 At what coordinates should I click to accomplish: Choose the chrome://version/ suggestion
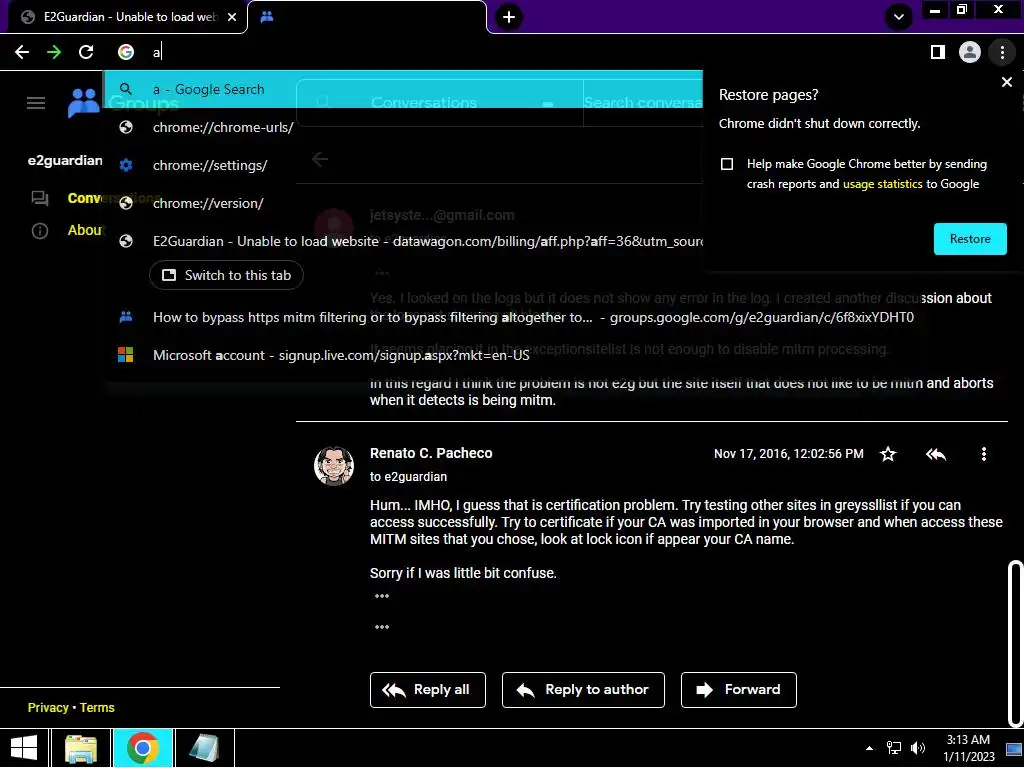tap(404, 203)
